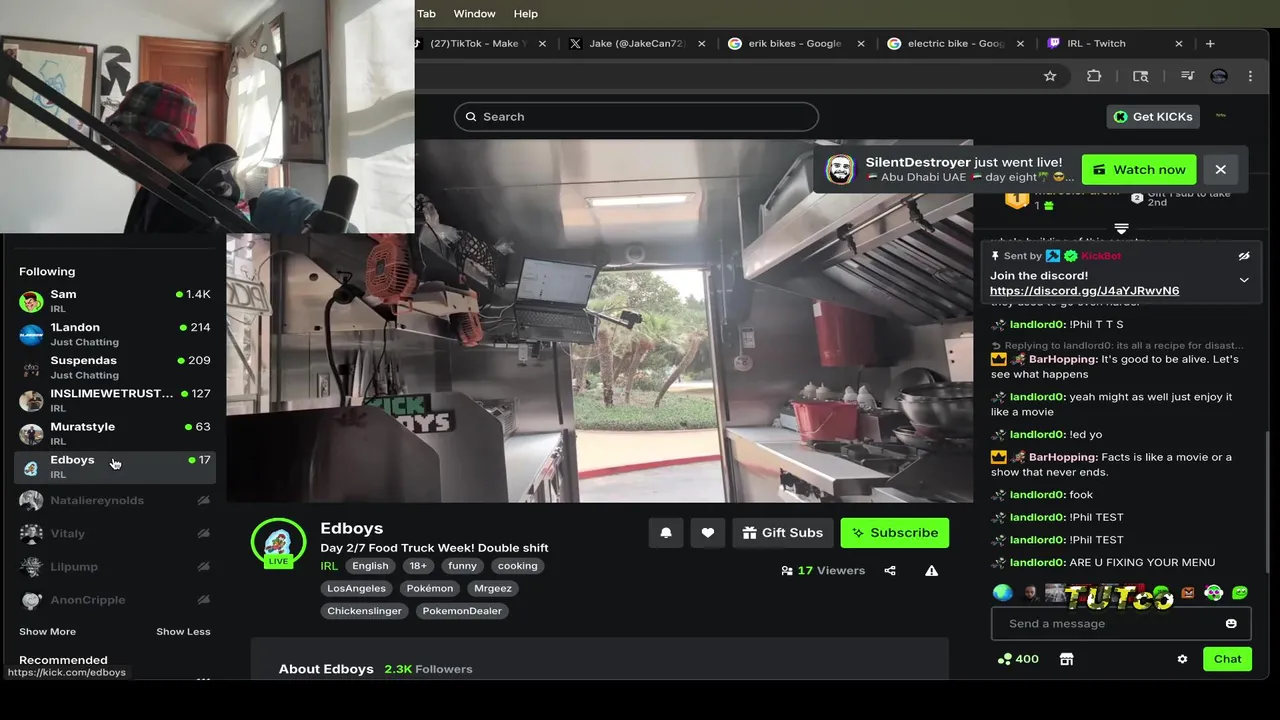This screenshot has height=720, width=1280.
Task: Open a new browser tab
Action: coord(1210,43)
